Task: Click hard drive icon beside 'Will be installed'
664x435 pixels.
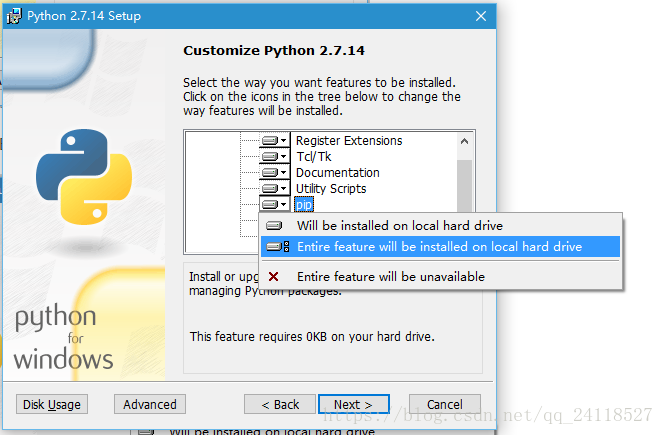Action: pyautogui.click(x=274, y=225)
